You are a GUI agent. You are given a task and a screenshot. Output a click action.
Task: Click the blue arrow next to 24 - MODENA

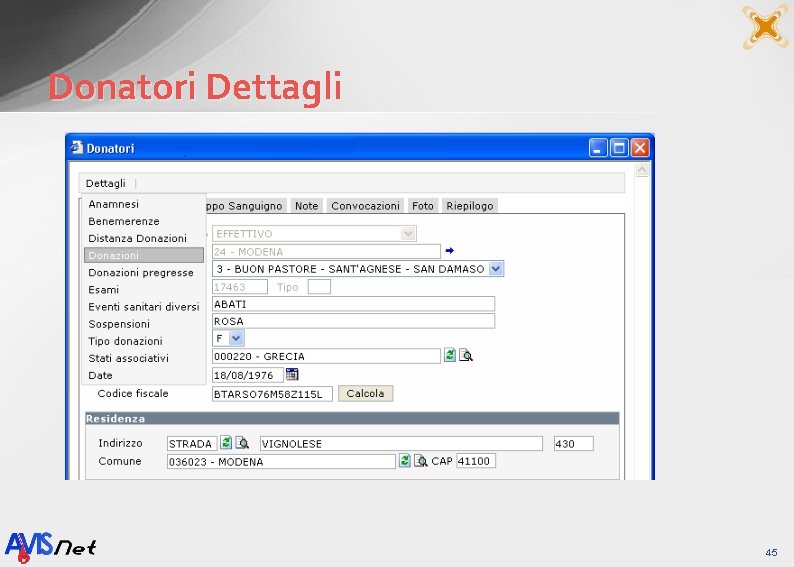point(450,251)
